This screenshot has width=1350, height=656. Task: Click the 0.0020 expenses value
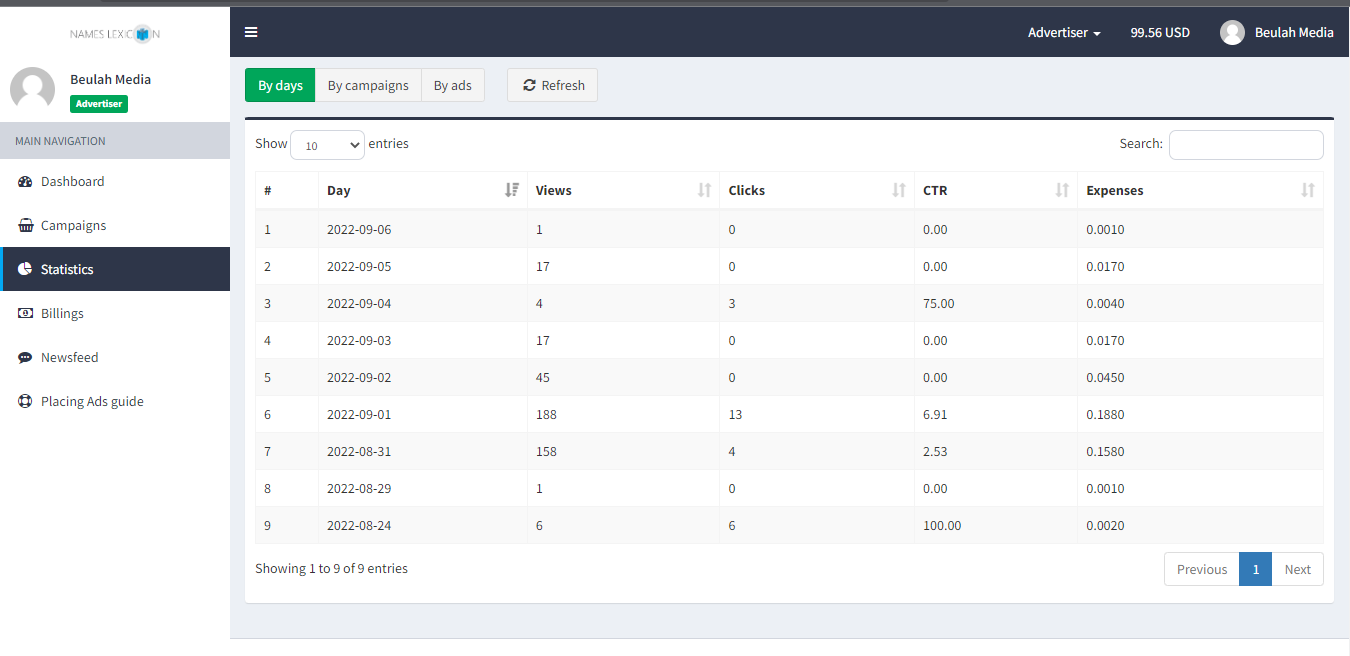1105,525
